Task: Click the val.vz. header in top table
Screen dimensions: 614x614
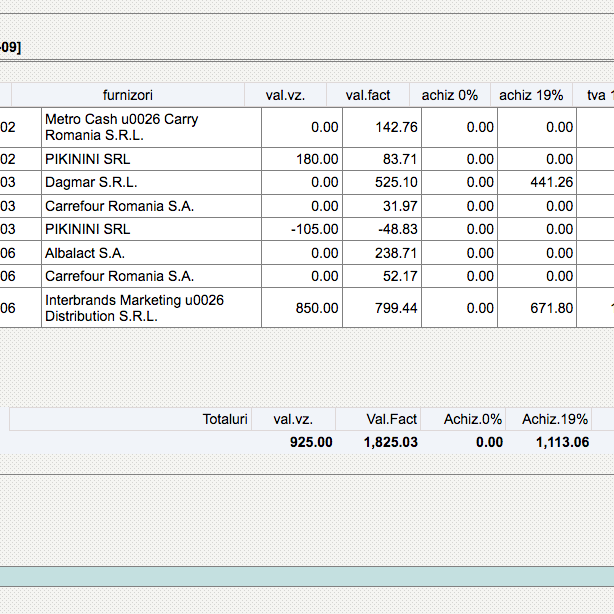Action: (285, 95)
